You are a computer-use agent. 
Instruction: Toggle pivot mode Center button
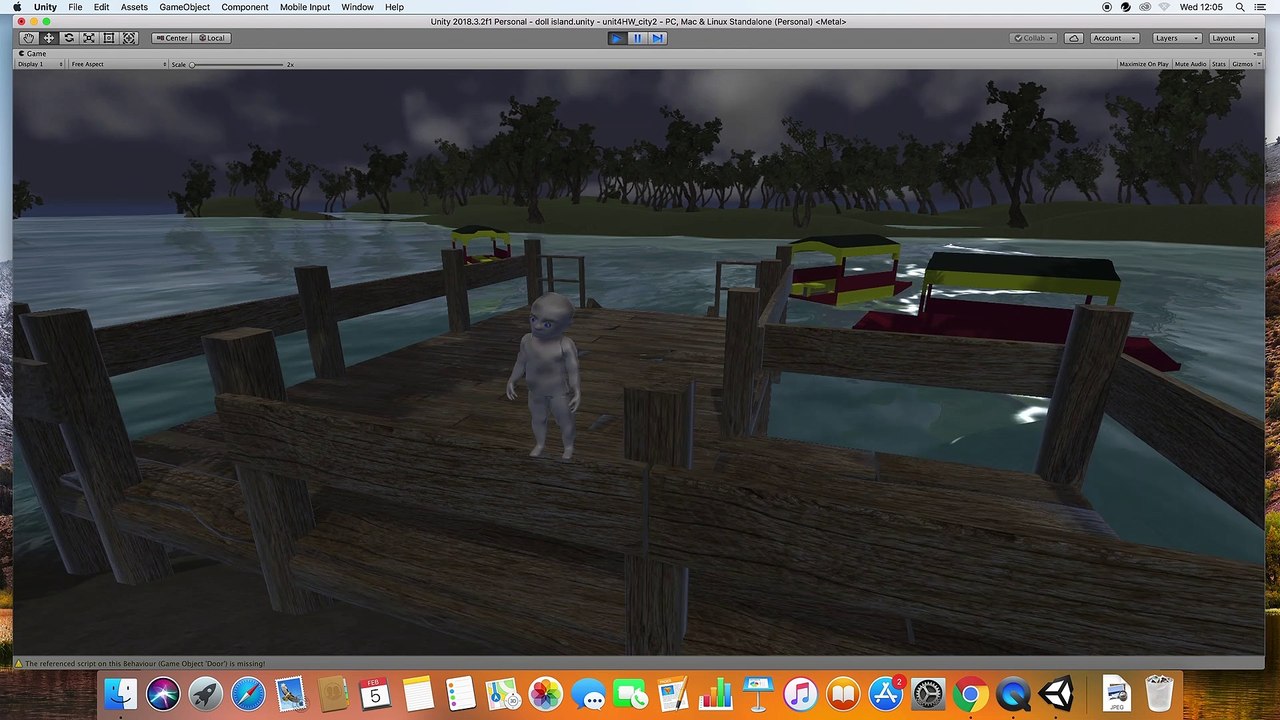(171, 38)
